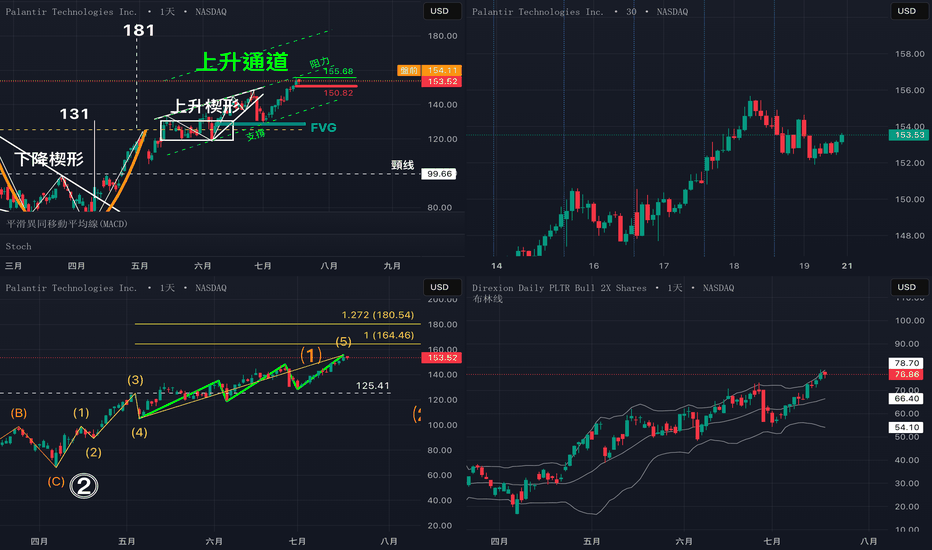
Task: Select the 125.41 dashed level label
Action: pyautogui.click(x=373, y=385)
